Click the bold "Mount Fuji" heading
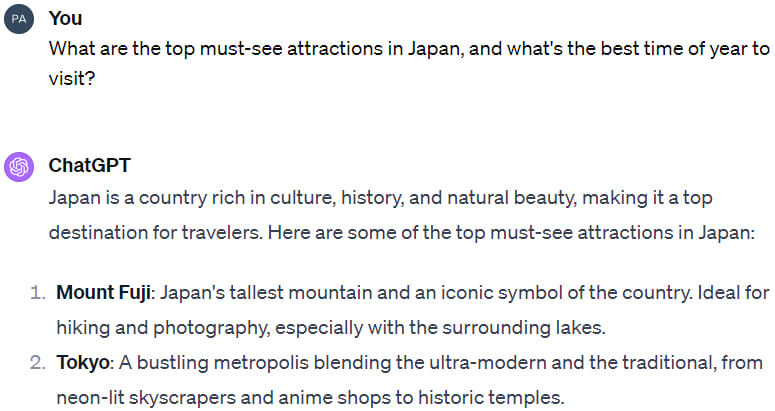 pyautogui.click(x=103, y=292)
